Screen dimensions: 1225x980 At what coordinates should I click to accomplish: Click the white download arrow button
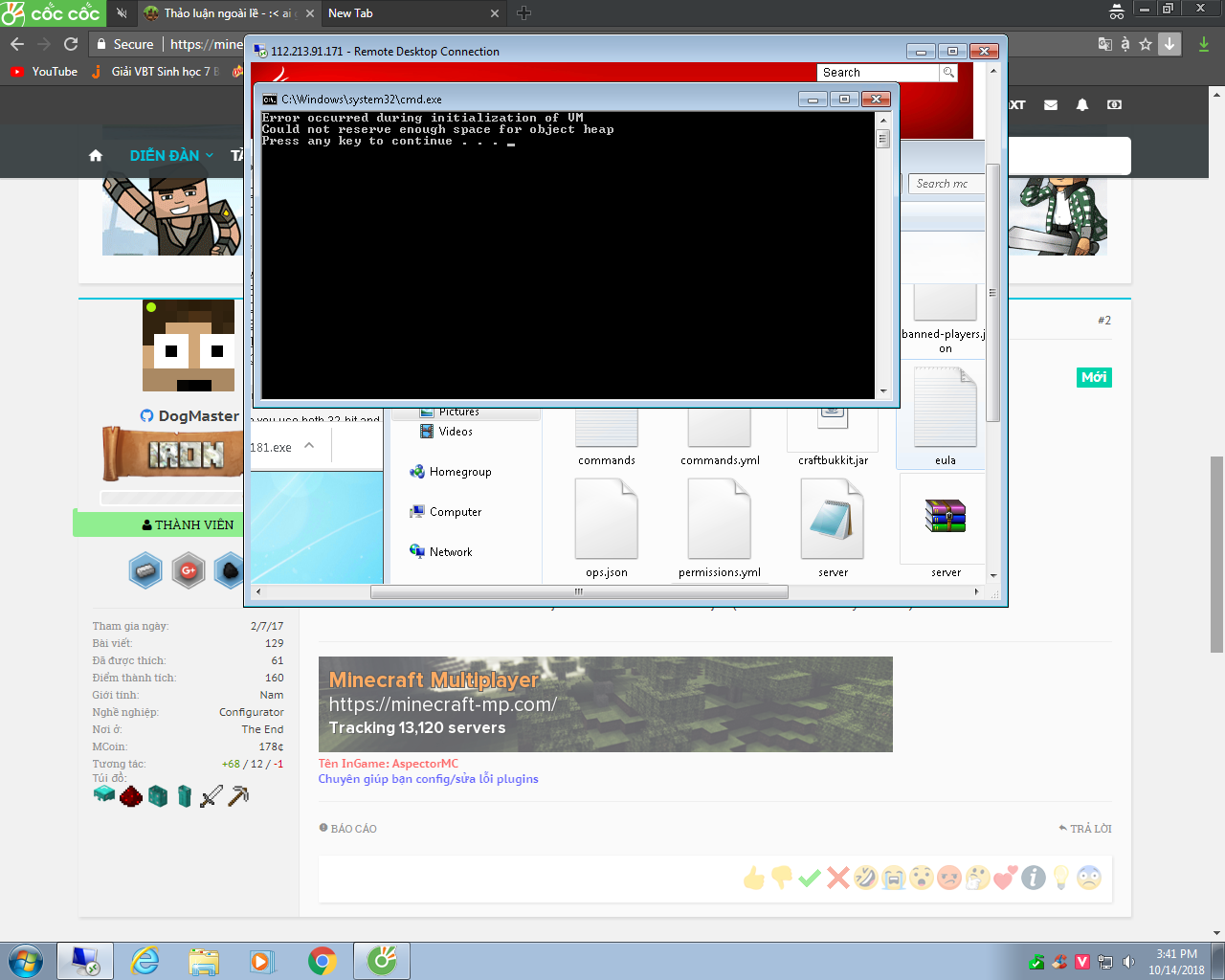pyautogui.click(x=1169, y=44)
